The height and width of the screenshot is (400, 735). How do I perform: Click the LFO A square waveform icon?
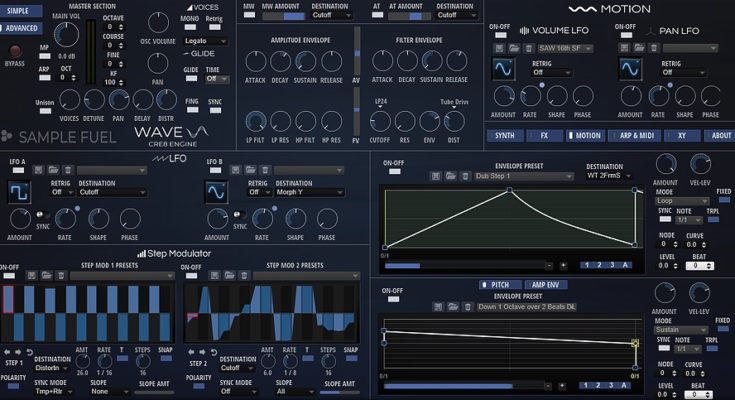21,191
